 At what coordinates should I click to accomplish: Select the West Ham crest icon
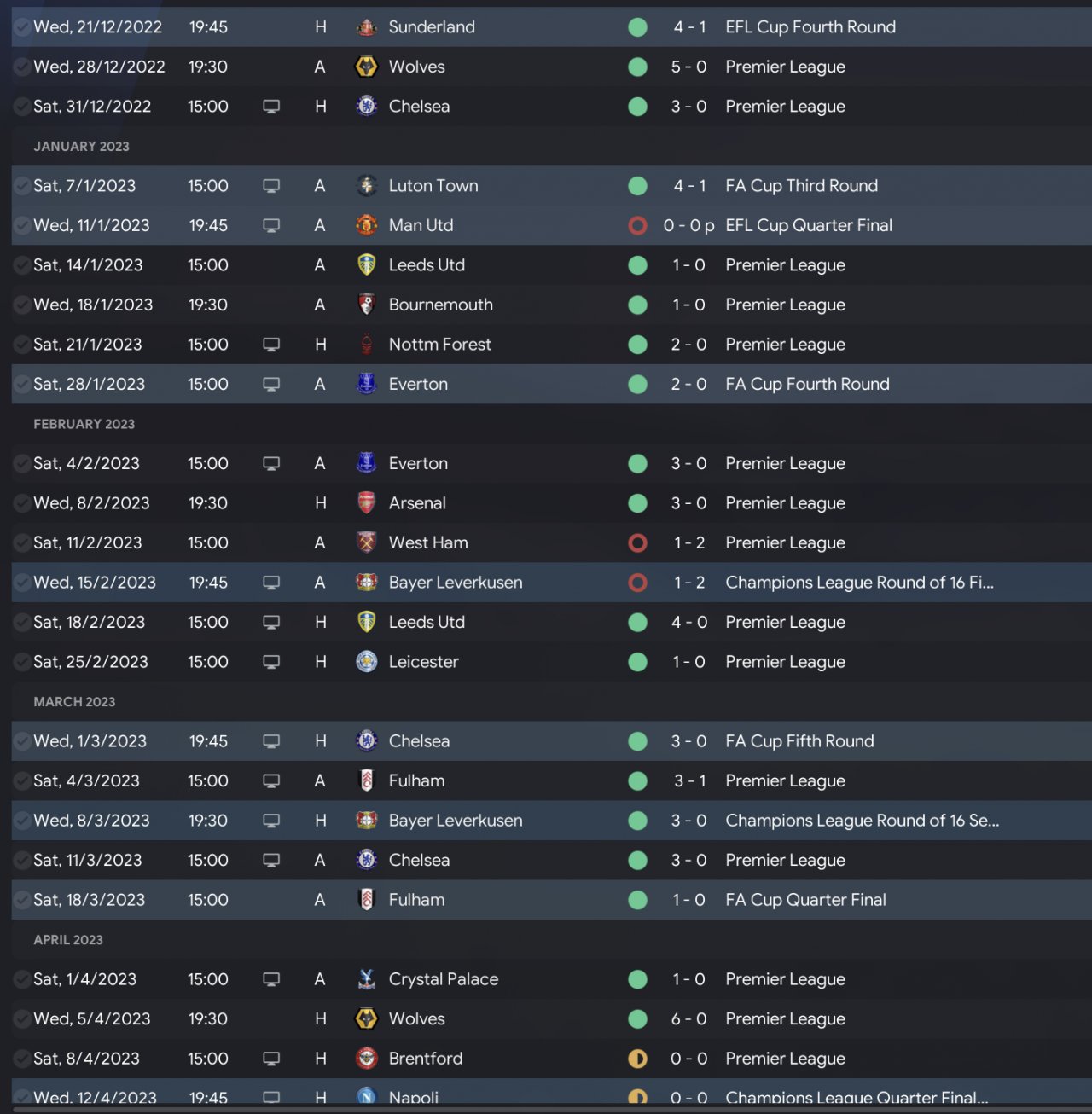(x=366, y=543)
